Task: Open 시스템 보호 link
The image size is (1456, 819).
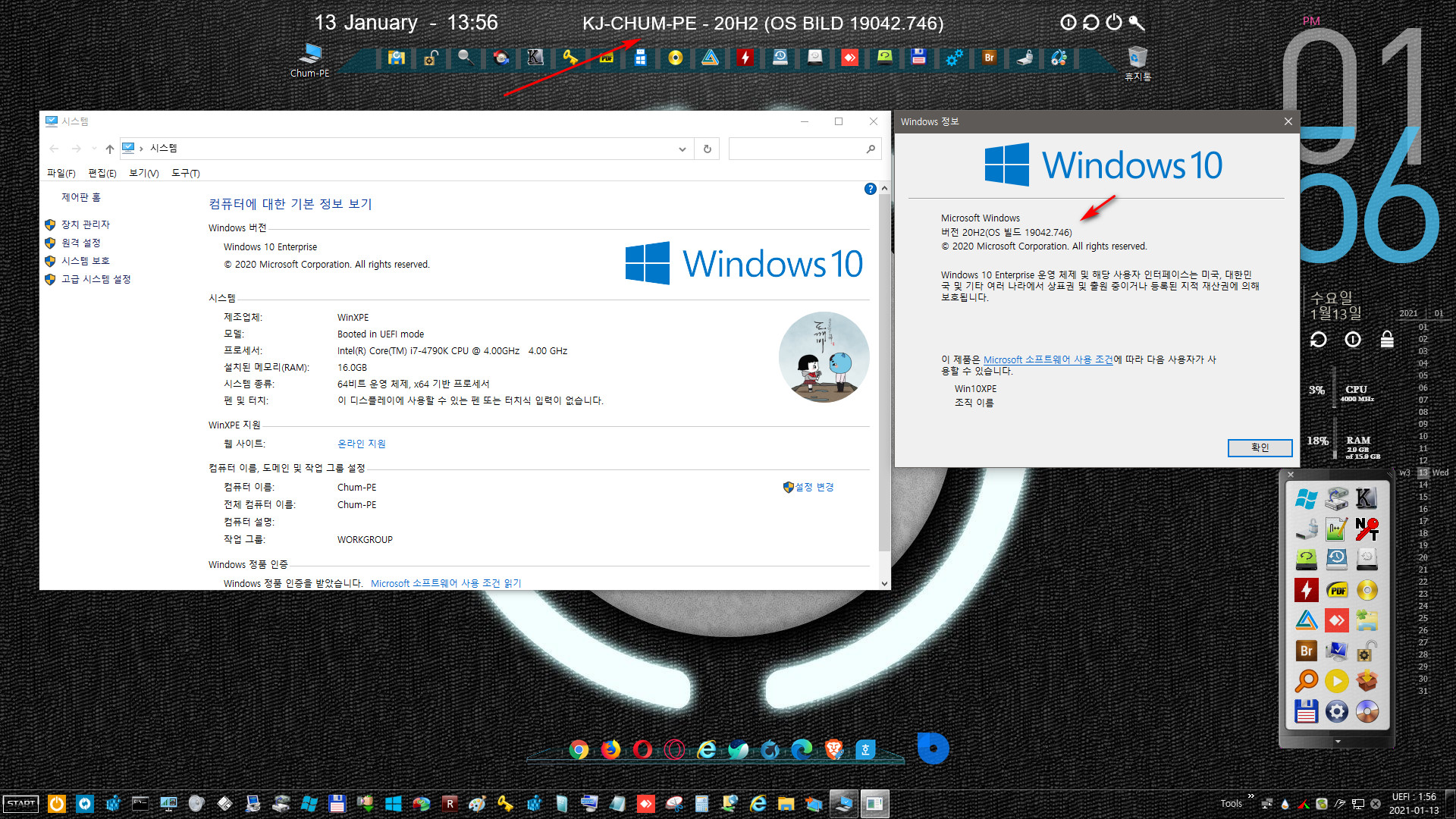Action: [x=85, y=261]
